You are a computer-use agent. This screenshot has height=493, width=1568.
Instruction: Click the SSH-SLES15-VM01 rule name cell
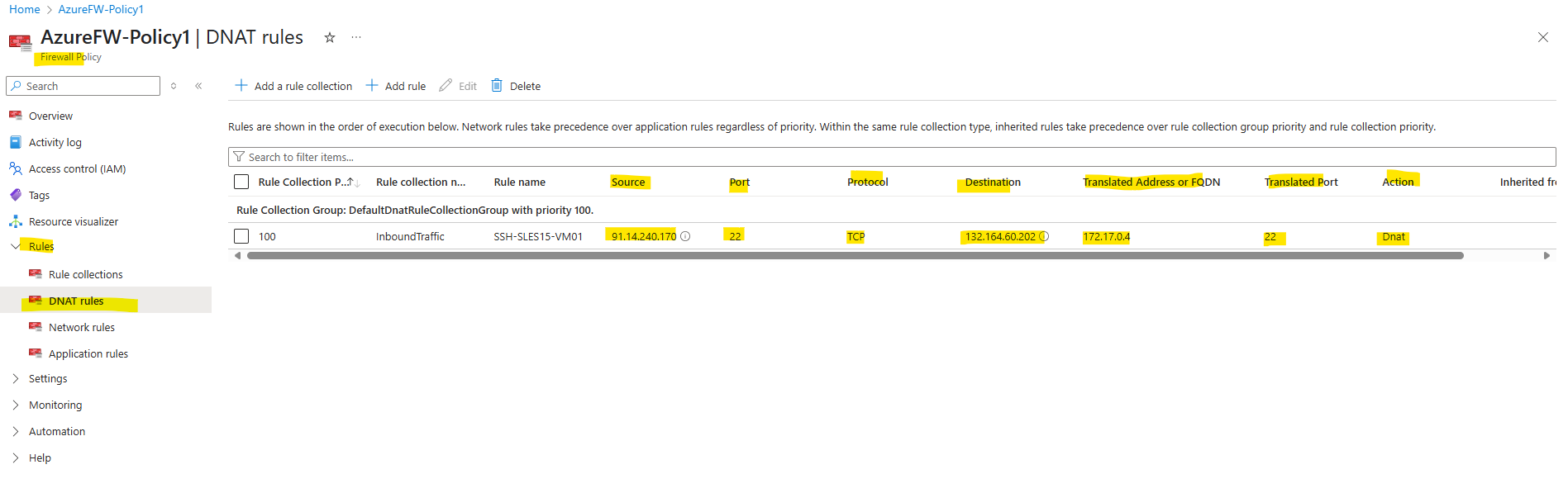point(538,236)
